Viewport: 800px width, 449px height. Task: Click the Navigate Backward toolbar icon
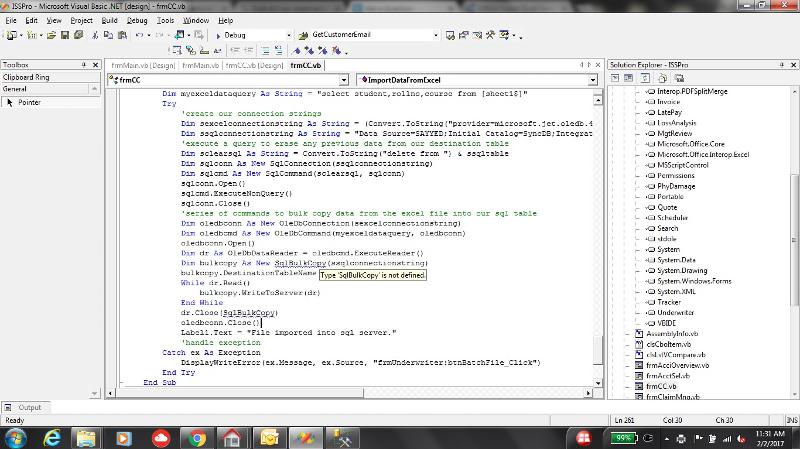click(179, 35)
